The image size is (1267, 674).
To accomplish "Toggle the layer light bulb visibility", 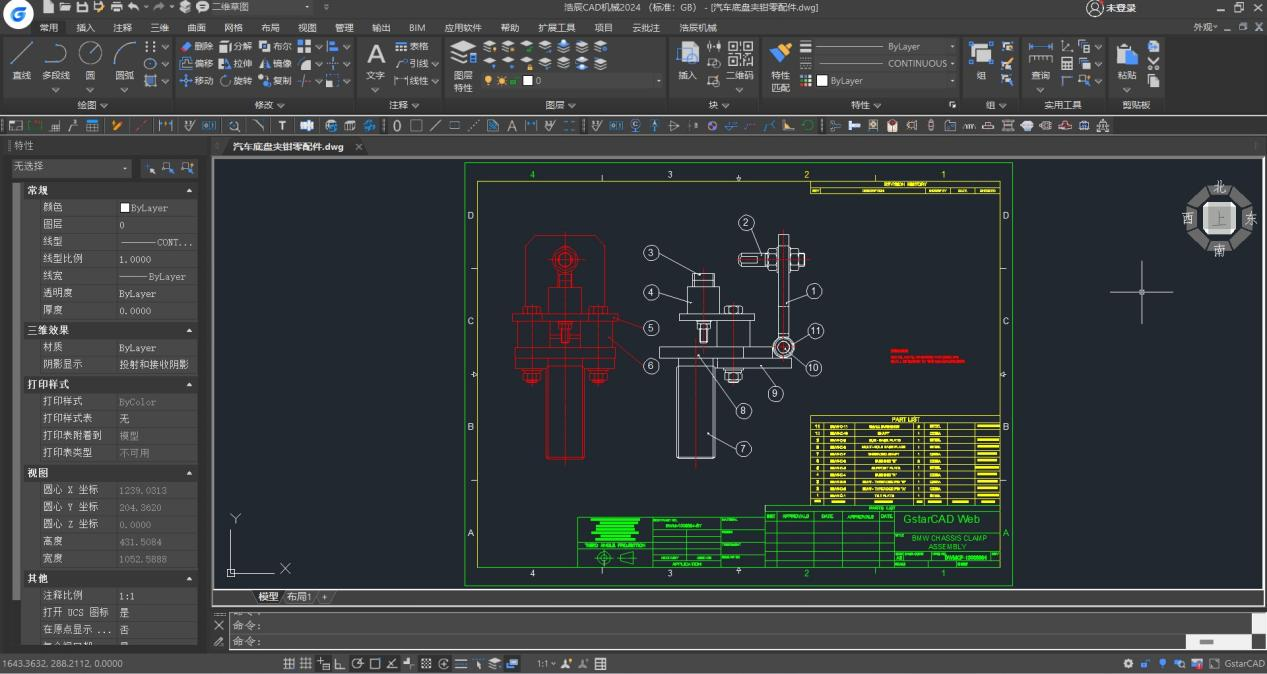I will point(488,80).
